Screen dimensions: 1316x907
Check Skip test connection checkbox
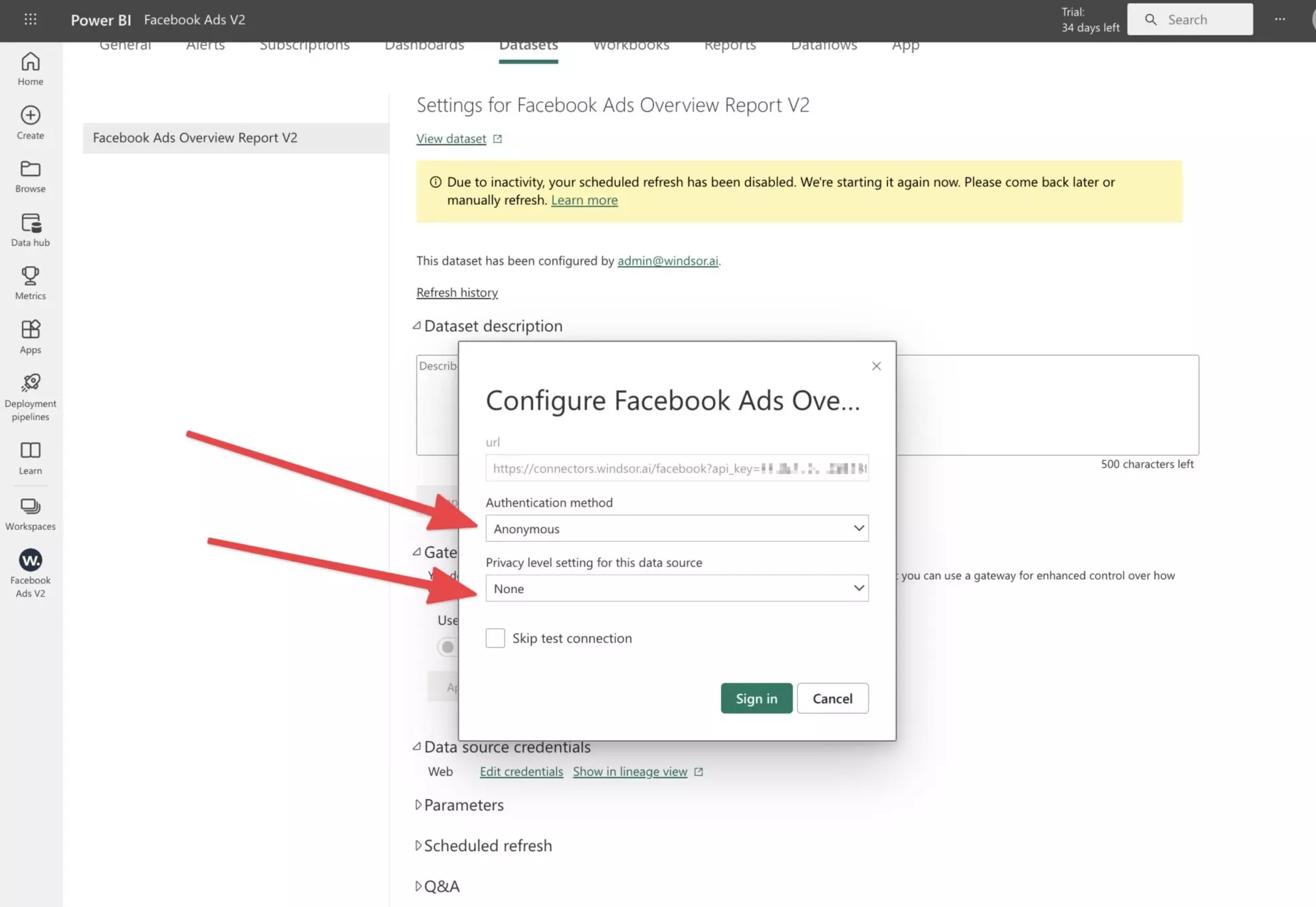(x=495, y=638)
